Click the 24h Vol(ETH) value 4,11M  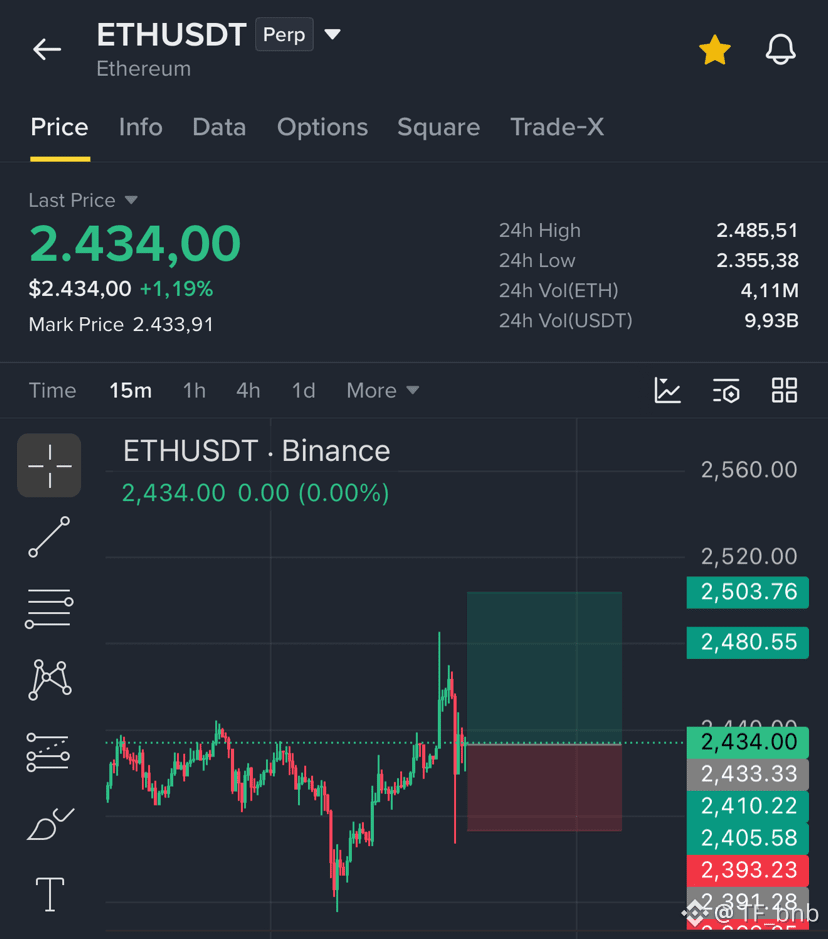coord(769,290)
